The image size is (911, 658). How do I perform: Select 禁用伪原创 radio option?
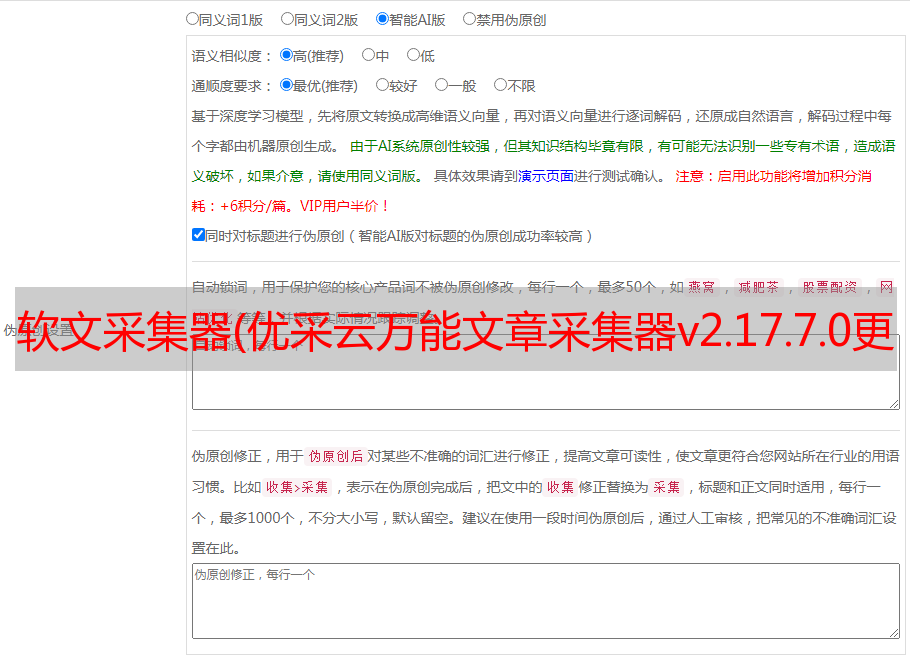469,19
